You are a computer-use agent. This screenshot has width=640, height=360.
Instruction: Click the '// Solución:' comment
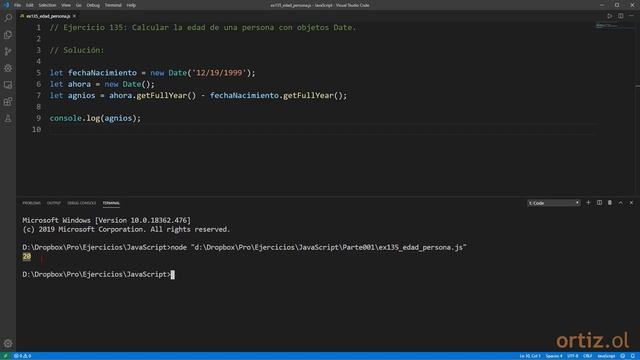click(x=77, y=50)
